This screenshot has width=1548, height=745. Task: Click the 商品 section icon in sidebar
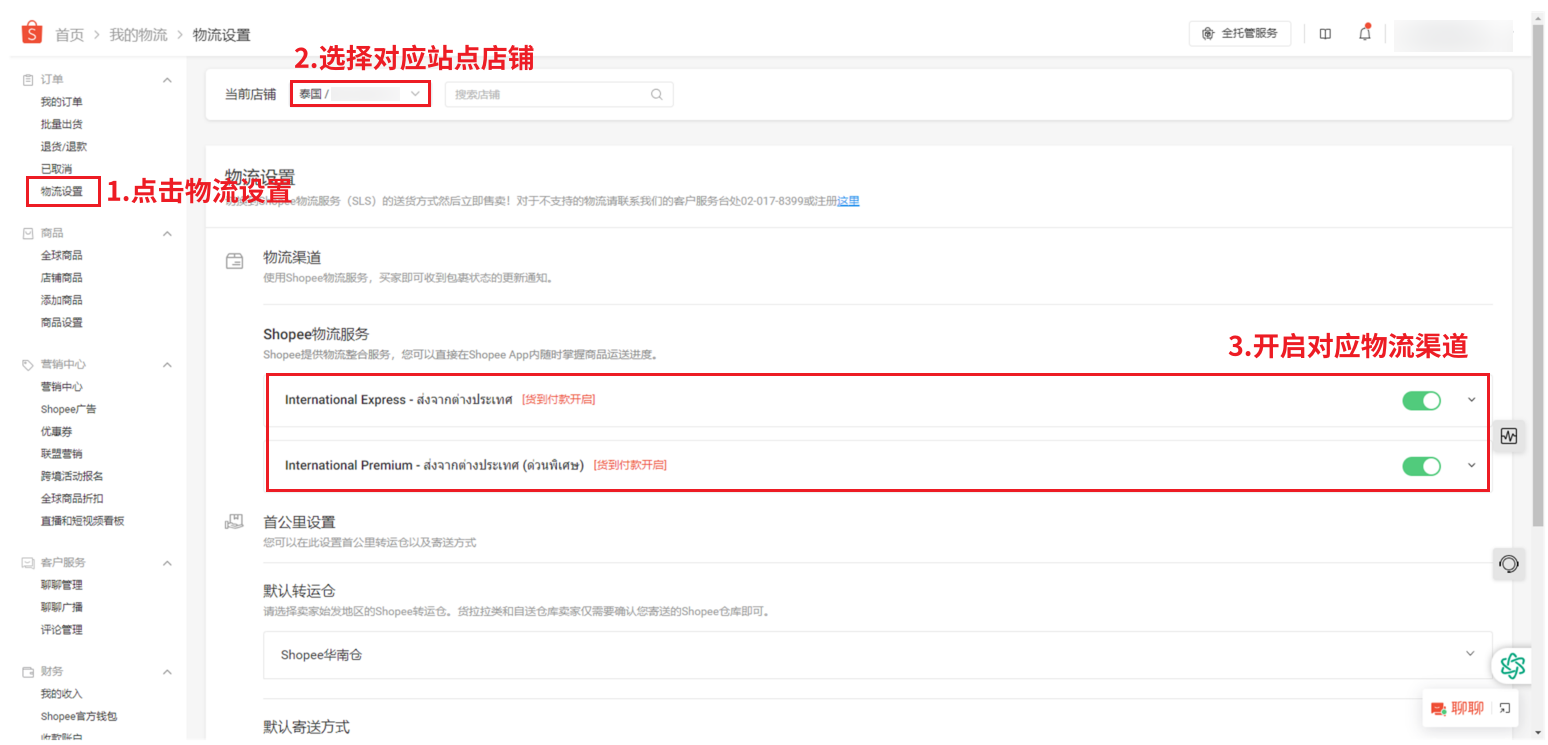[28, 233]
